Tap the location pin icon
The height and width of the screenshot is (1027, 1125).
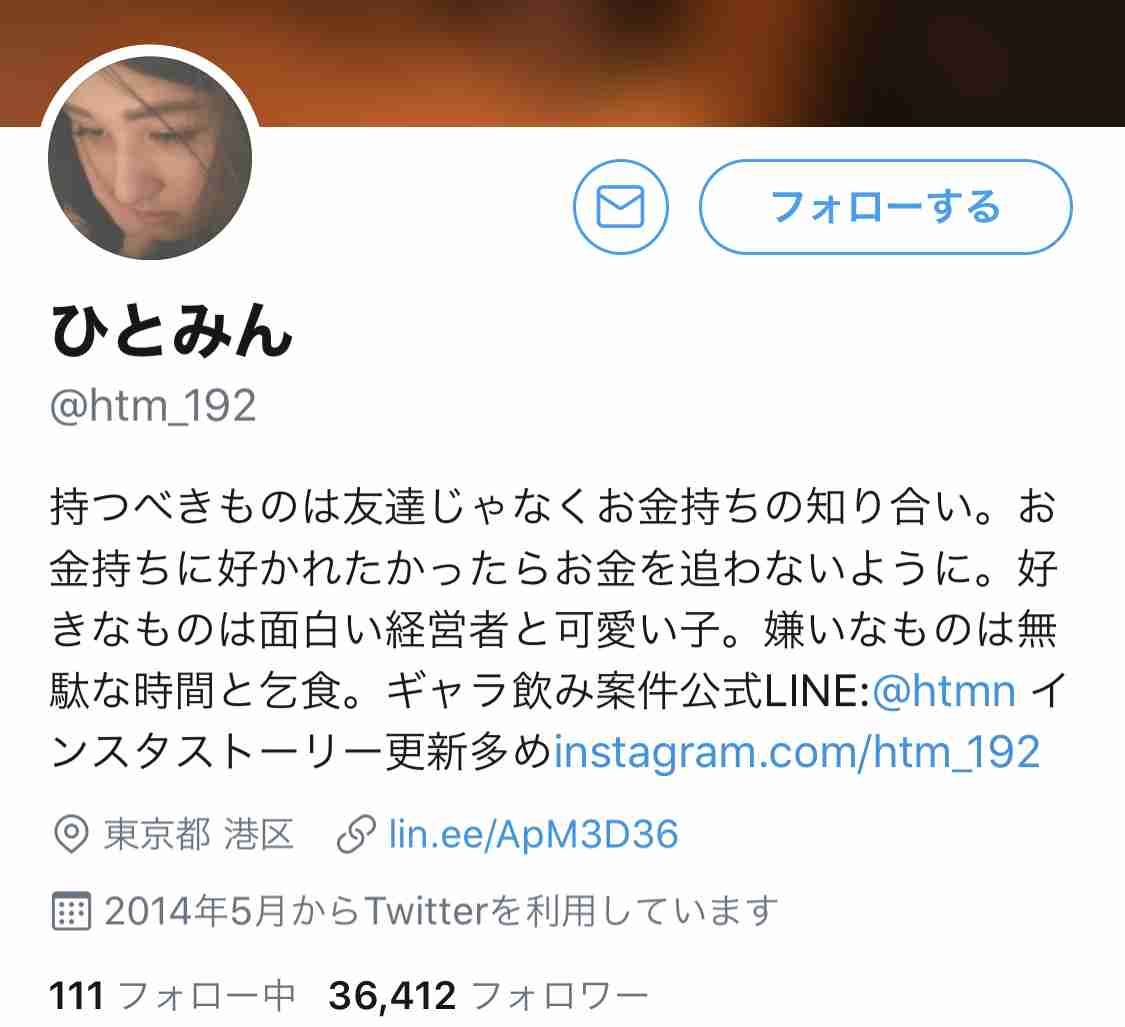click(x=71, y=834)
